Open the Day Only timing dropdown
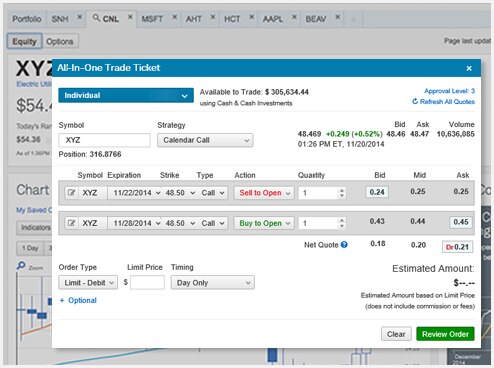The image size is (494, 368). (213, 283)
